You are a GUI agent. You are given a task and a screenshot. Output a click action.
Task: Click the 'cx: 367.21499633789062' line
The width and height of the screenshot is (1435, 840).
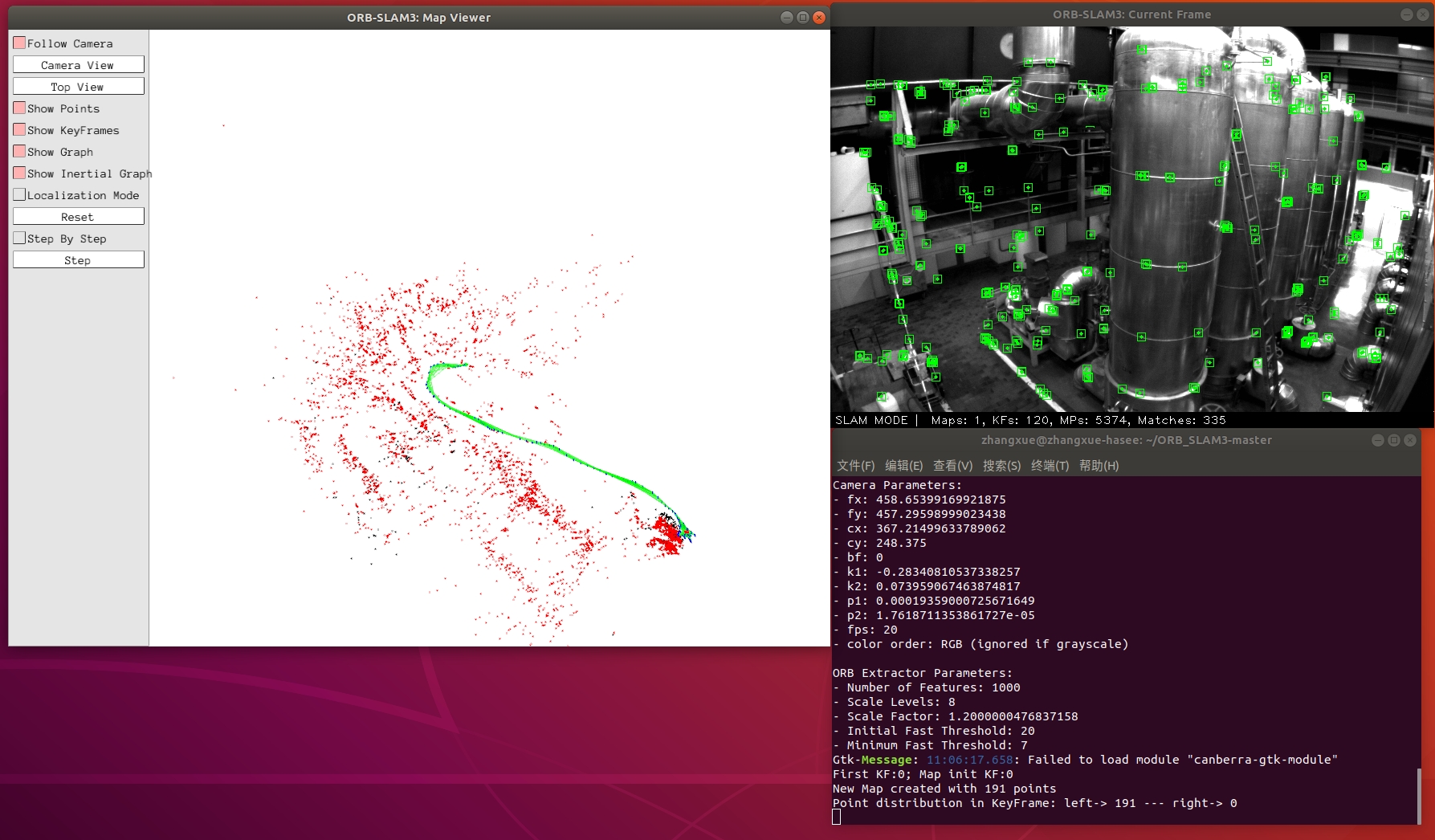[x=919, y=528]
